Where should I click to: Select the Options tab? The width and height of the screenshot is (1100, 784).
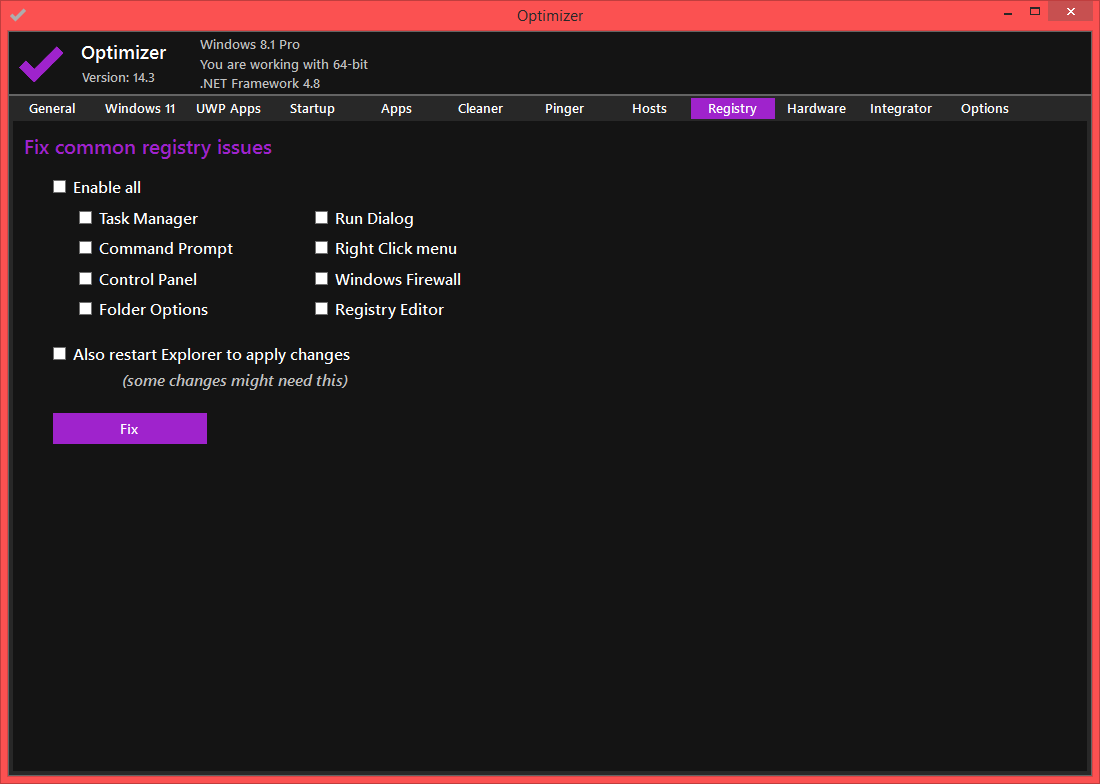(984, 108)
